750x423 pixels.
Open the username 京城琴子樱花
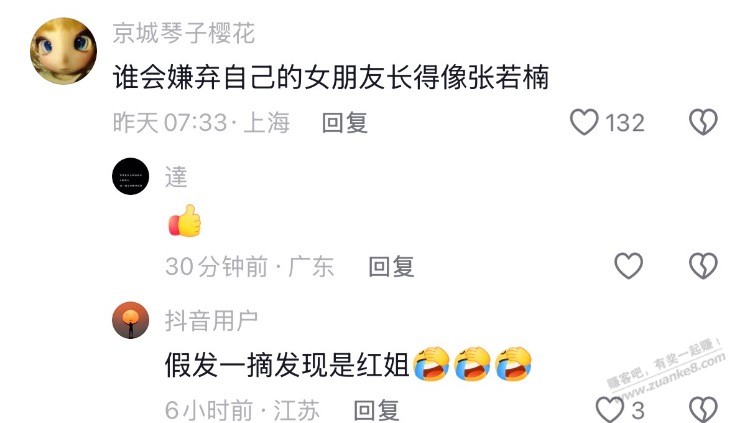click(x=184, y=33)
